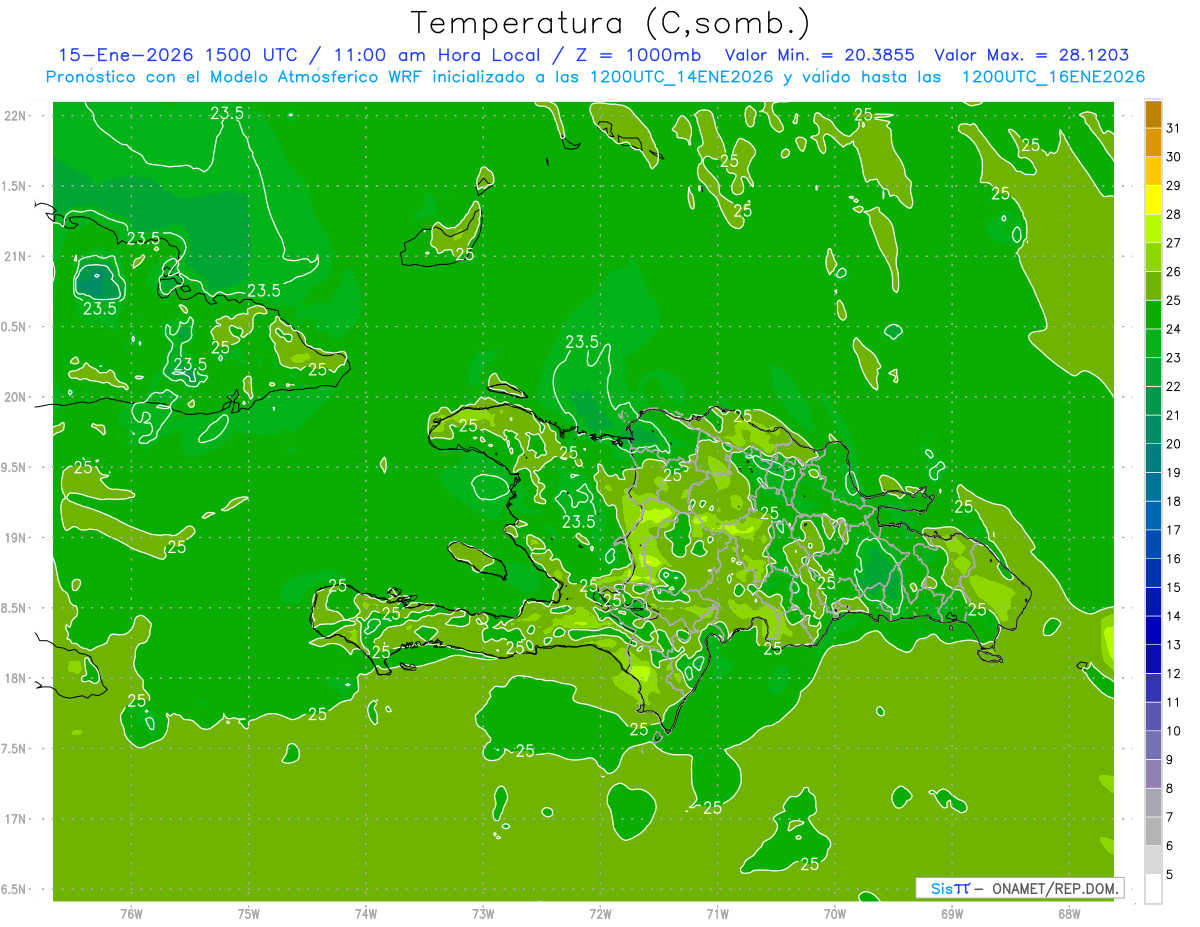
Task: Click the '72W' longitude label
Action: pos(600,913)
